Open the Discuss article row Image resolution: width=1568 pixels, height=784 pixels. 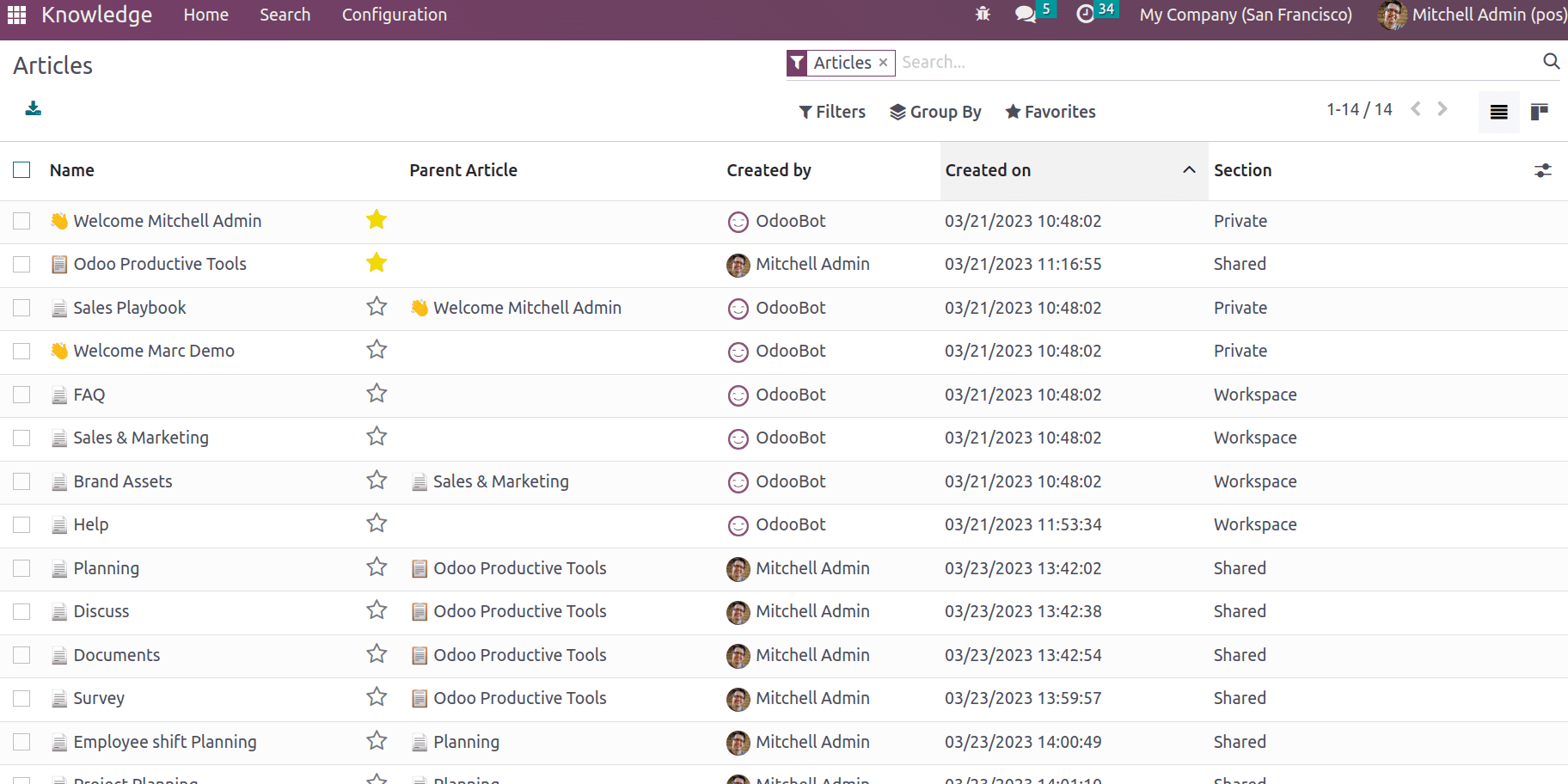pyautogui.click(x=101, y=611)
